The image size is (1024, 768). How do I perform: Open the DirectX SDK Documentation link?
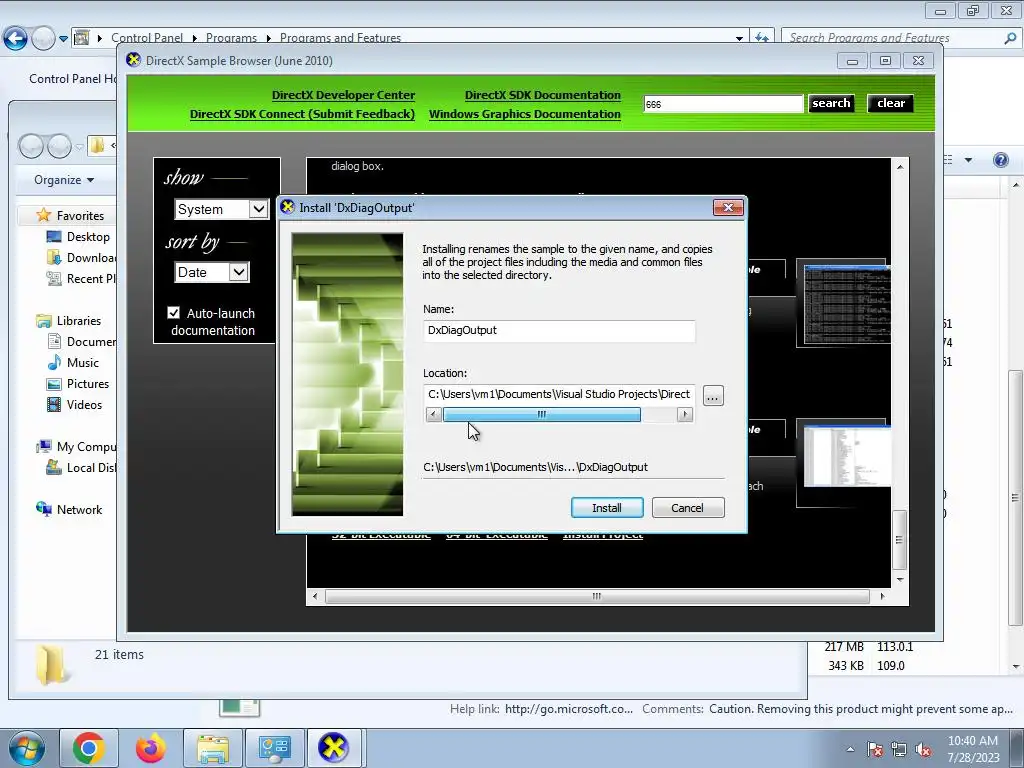click(x=543, y=95)
